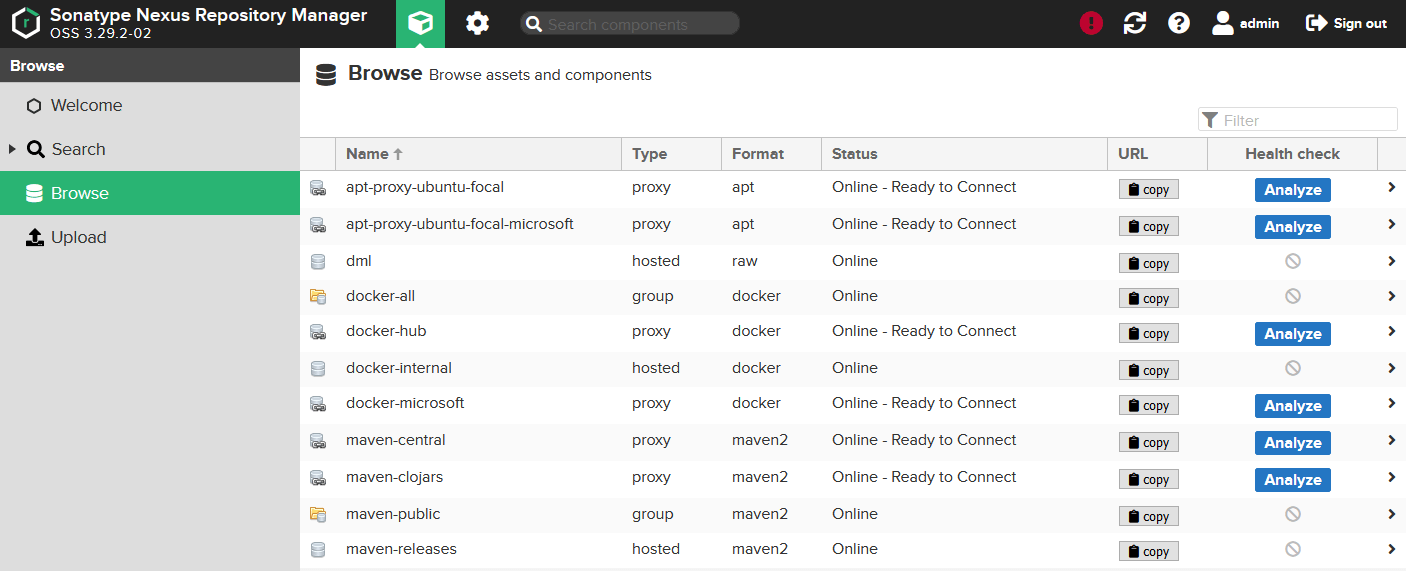Click the admin user account icon
Image resolution: width=1406 pixels, height=571 pixels.
1223,23
